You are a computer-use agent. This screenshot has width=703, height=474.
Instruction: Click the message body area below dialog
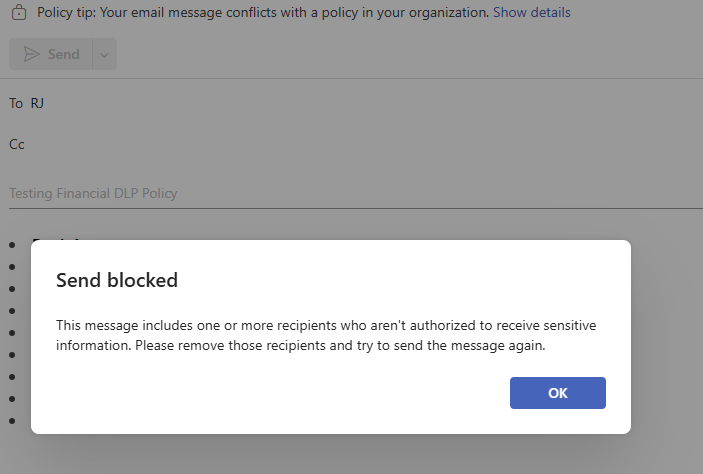coord(352,454)
